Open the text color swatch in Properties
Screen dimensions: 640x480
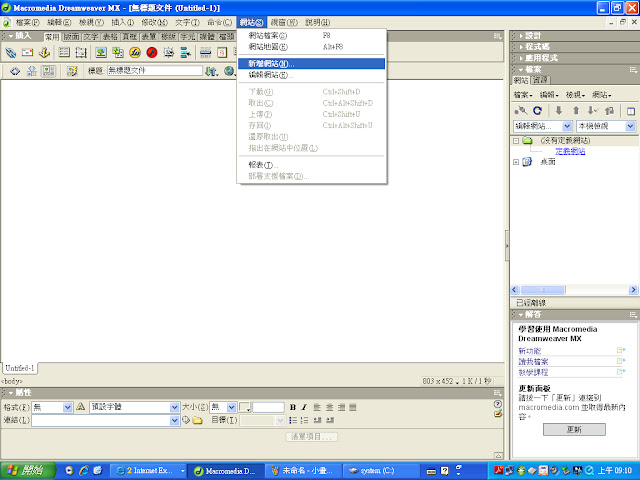244,407
